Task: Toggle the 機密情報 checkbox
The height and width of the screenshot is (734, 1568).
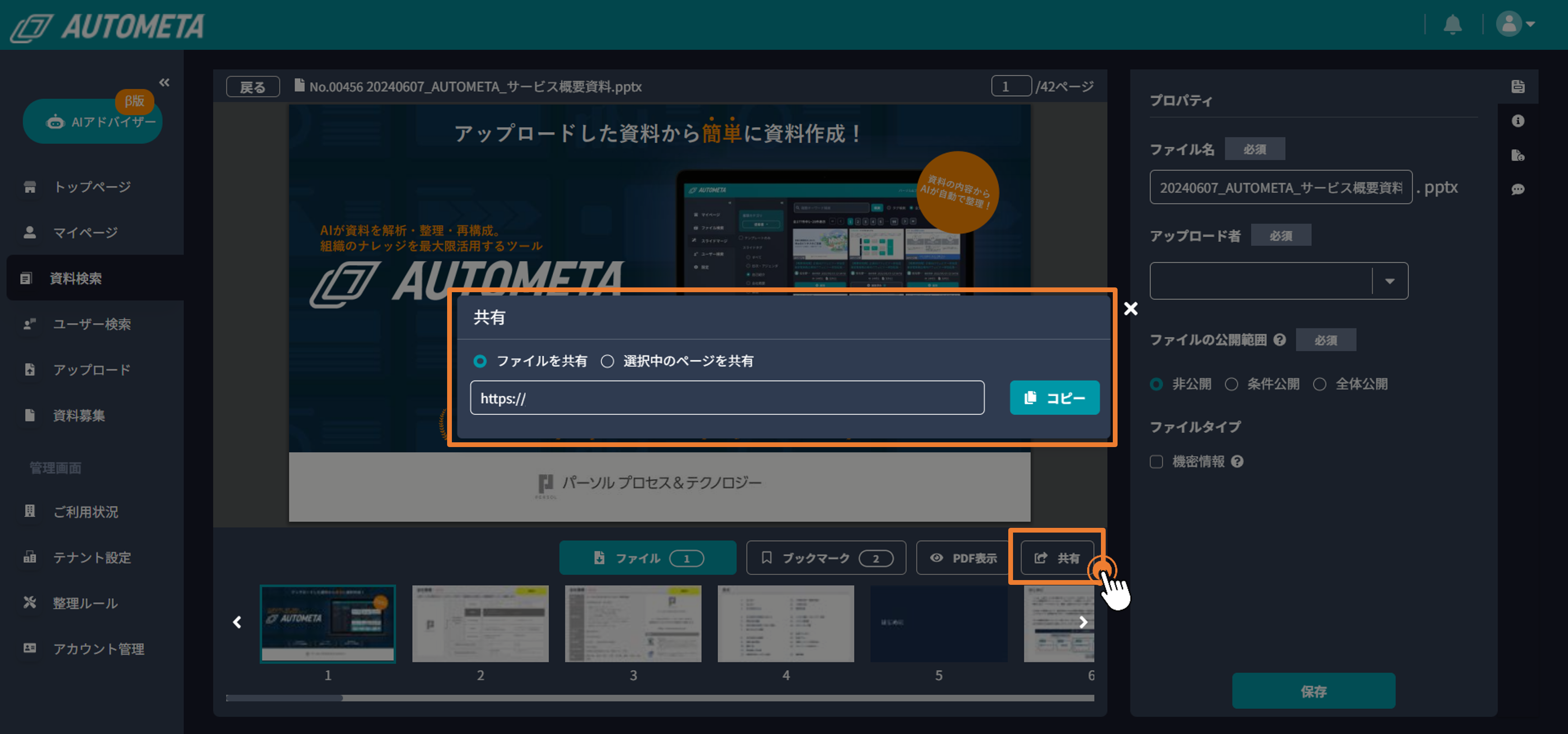Action: pos(1156,461)
